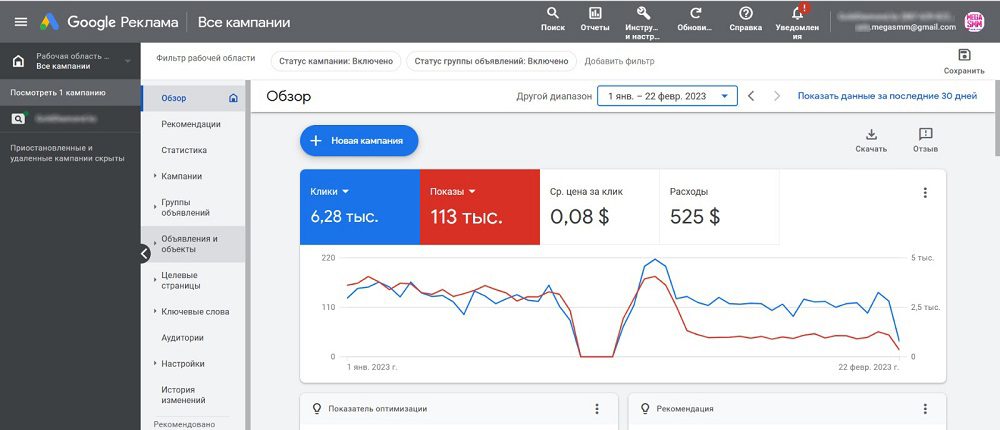Open the date range dropdown
This screenshot has height=430, width=1000.
pos(667,96)
